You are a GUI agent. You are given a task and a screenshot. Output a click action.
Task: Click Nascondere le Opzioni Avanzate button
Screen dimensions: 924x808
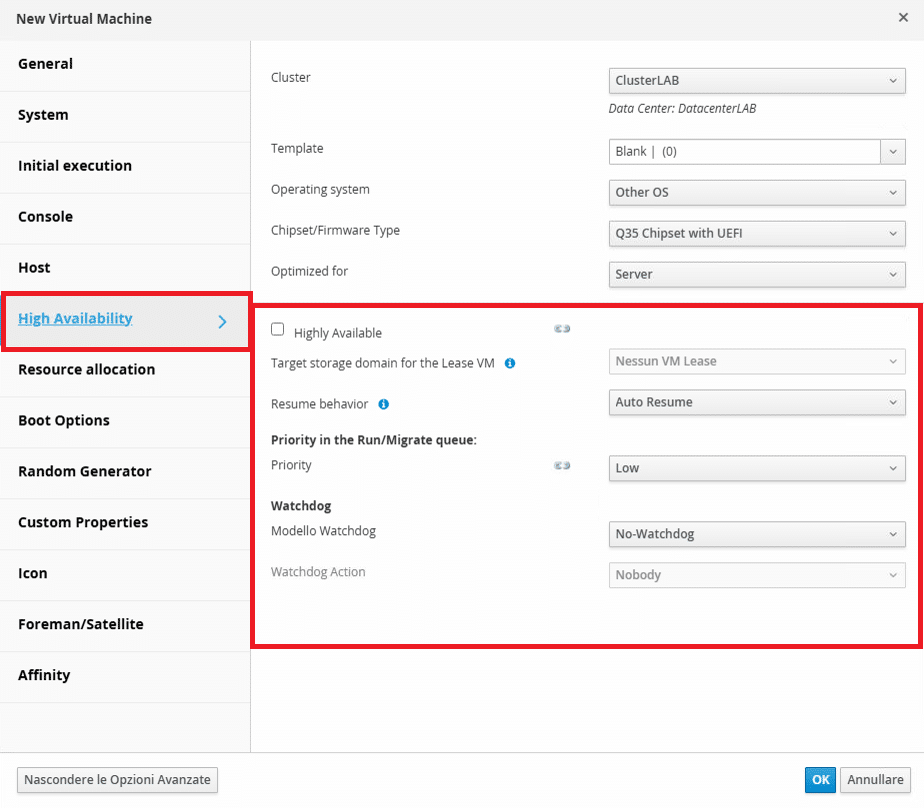coord(117,780)
